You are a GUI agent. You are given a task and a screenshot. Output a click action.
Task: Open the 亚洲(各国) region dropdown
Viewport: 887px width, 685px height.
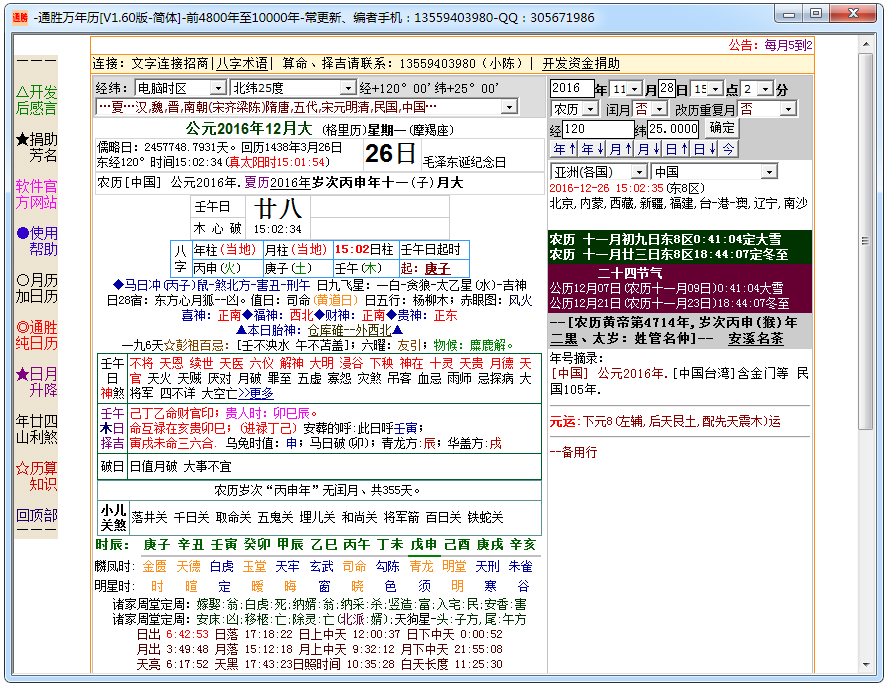pos(639,171)
